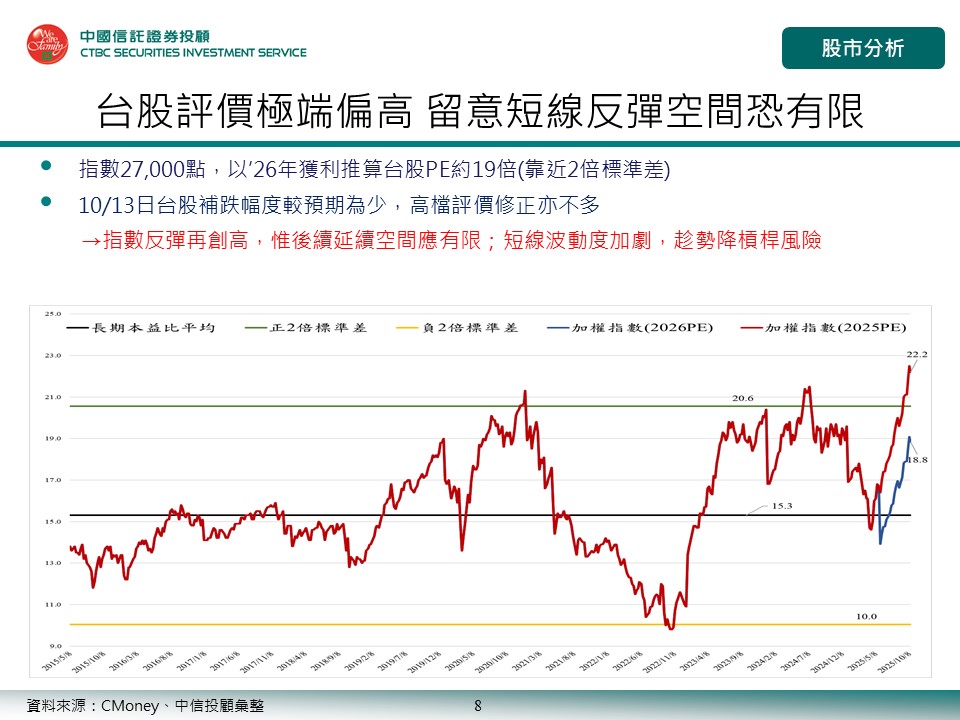Click the first teal bullet point marker
This screenshot has height=720, width=960.
pos(45,166)
